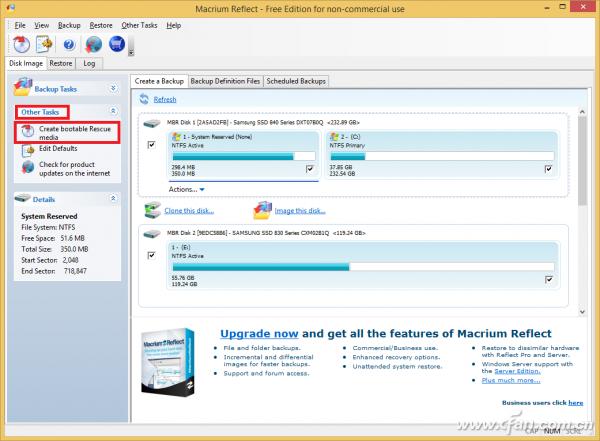Click the Business users here link
600x441 pixels.
coord(576,403)
